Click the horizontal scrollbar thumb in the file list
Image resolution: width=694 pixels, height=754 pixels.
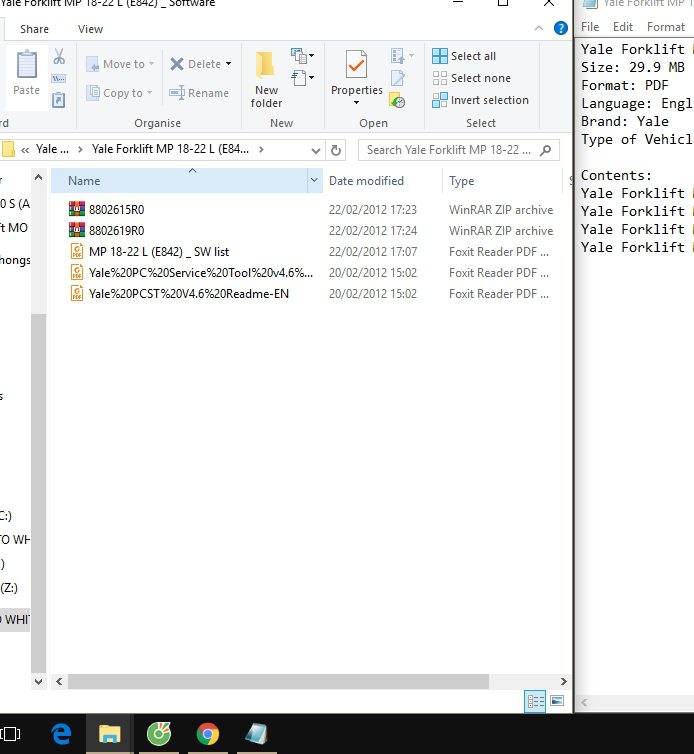(x=278, y=681)
